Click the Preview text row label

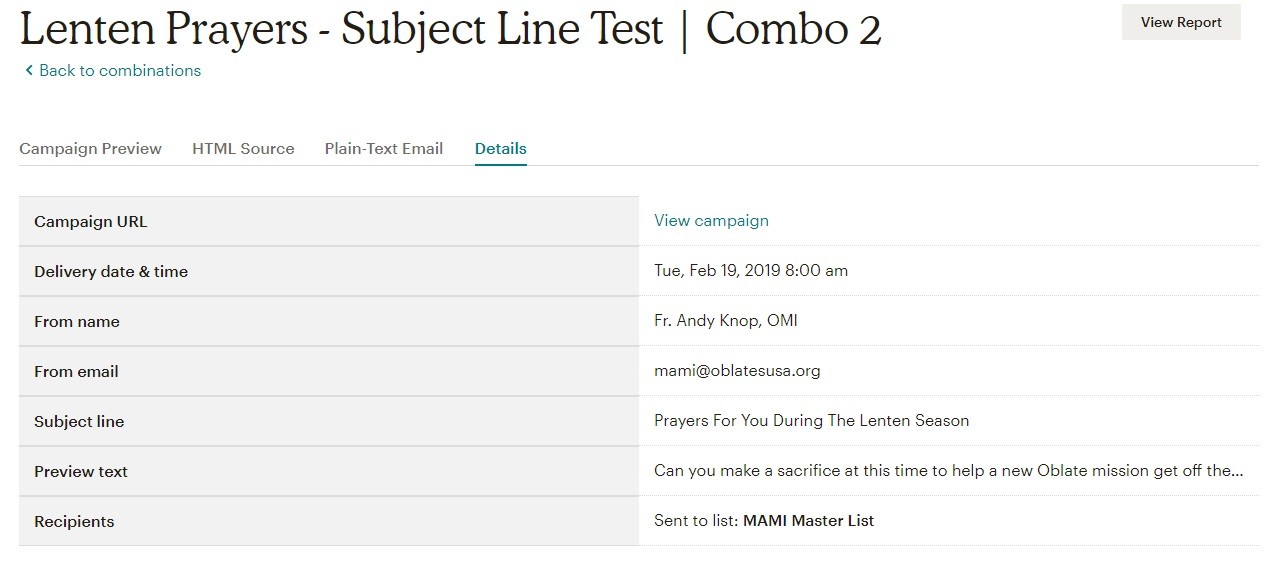[81, 472]
